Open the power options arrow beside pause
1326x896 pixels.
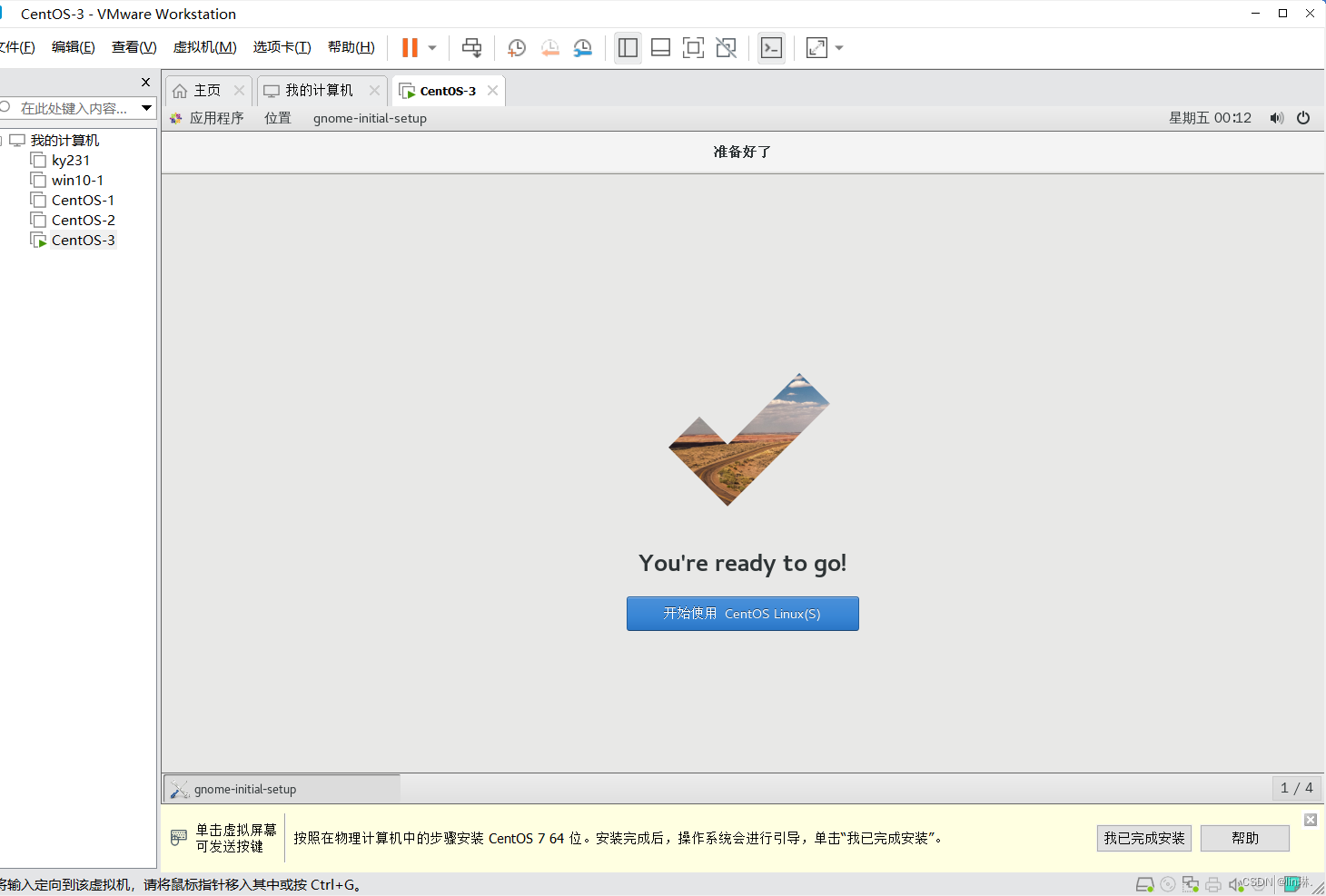pos(432,47)
